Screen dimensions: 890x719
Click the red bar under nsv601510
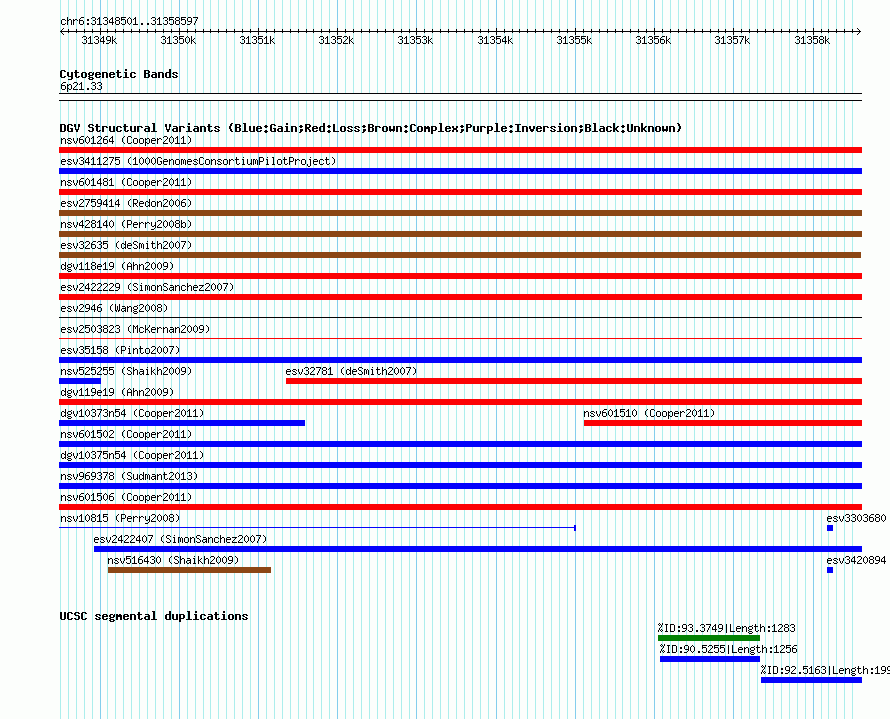(723, 423)
